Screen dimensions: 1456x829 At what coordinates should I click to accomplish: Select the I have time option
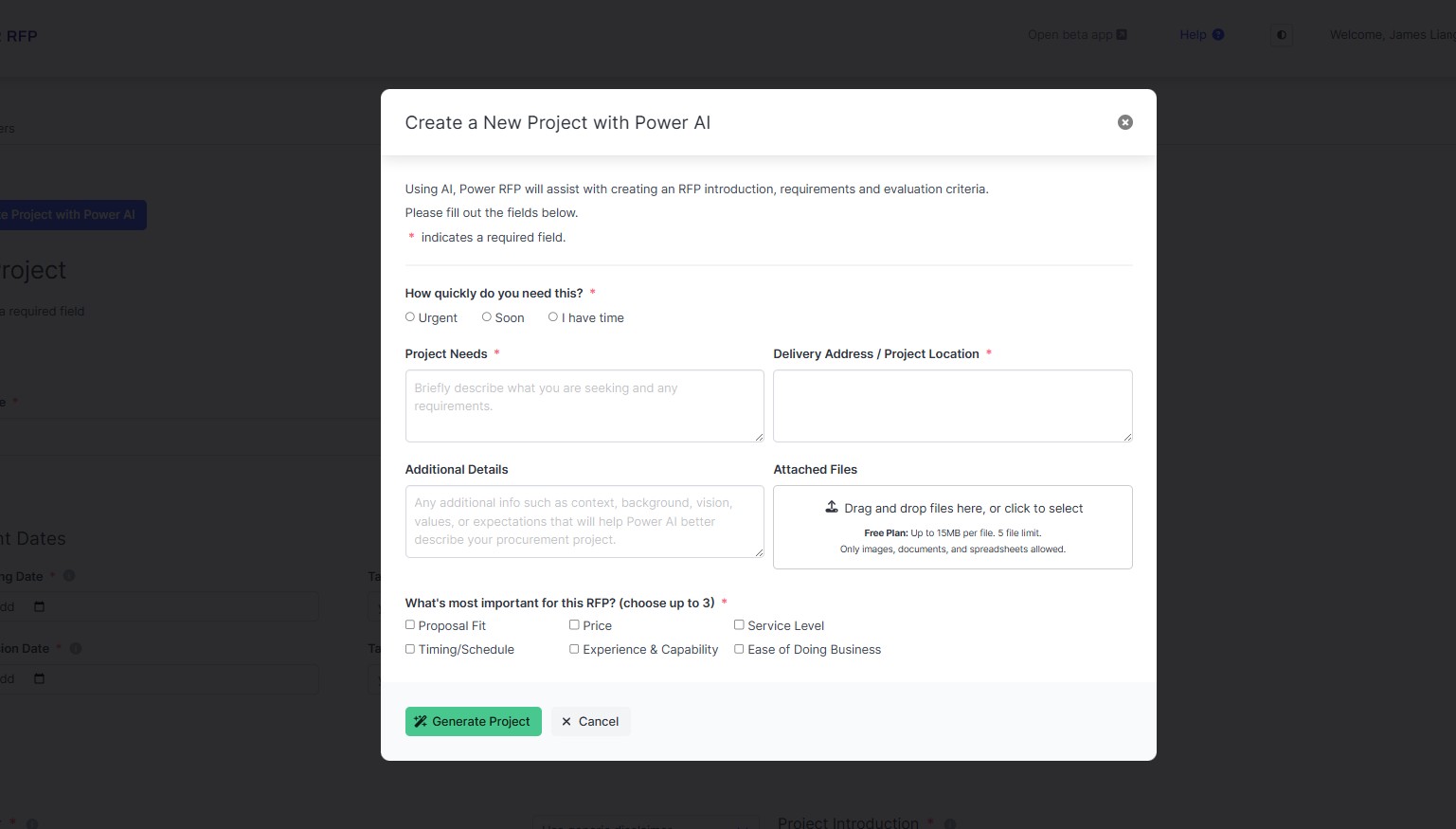pyautogui.click(x=553, y=317)
